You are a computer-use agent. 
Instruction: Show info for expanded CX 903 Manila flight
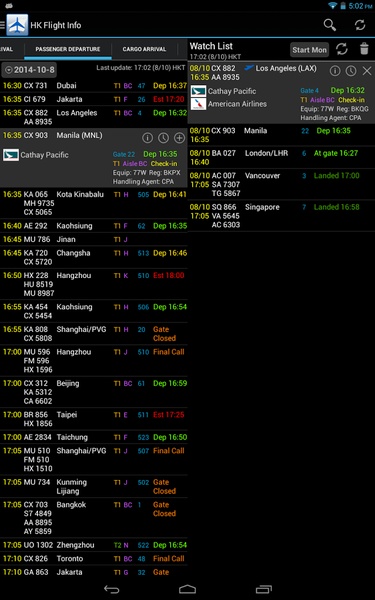click(x=147, y=138)
